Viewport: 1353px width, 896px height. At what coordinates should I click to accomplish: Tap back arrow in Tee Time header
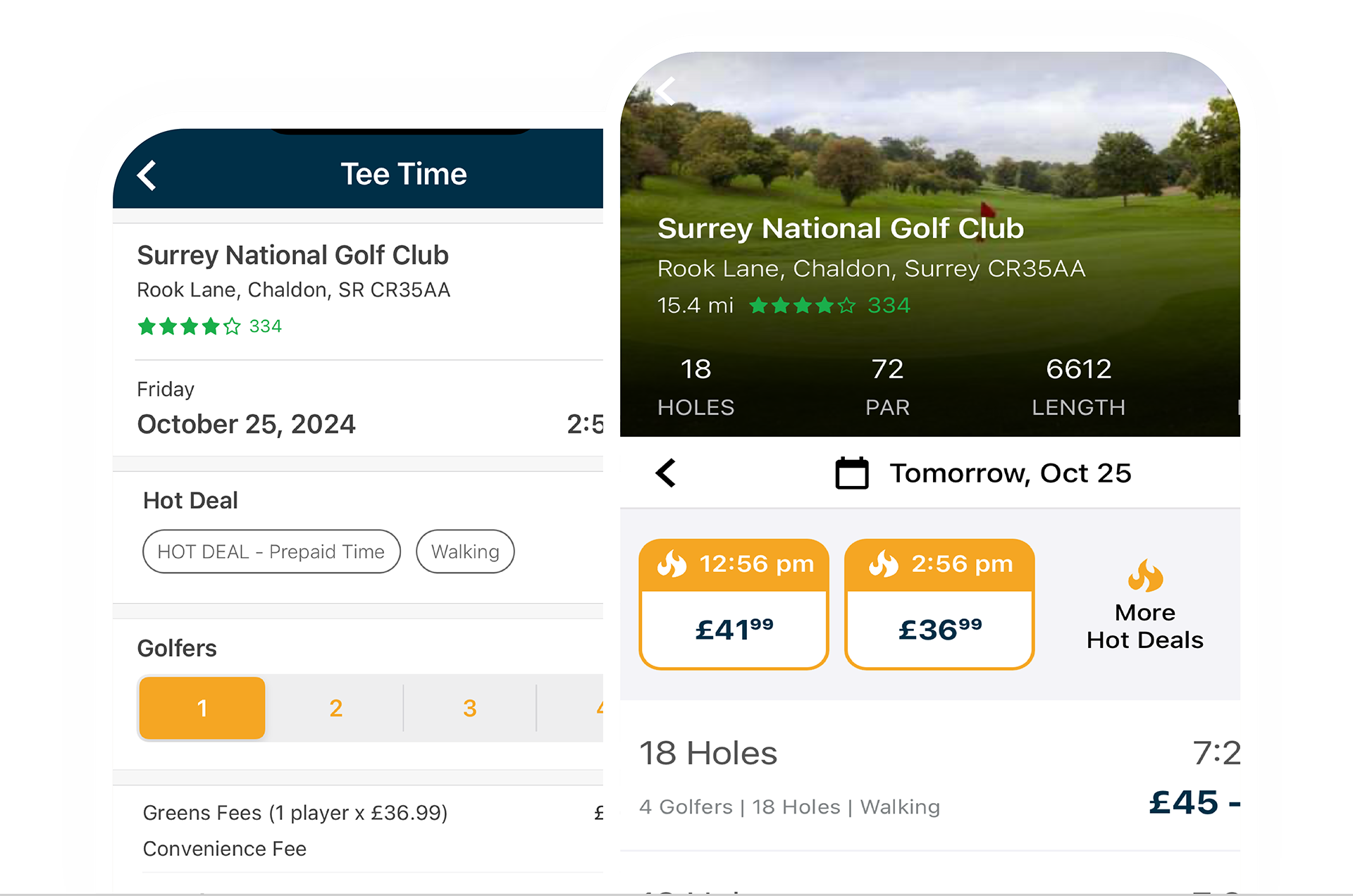[x=147, y=175]
